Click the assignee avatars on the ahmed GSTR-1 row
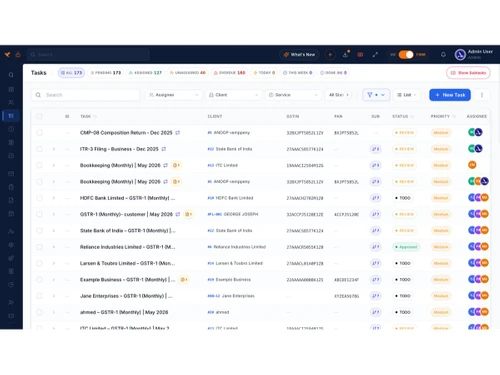This screenshot has height=375, width=500. coord(478,312)
